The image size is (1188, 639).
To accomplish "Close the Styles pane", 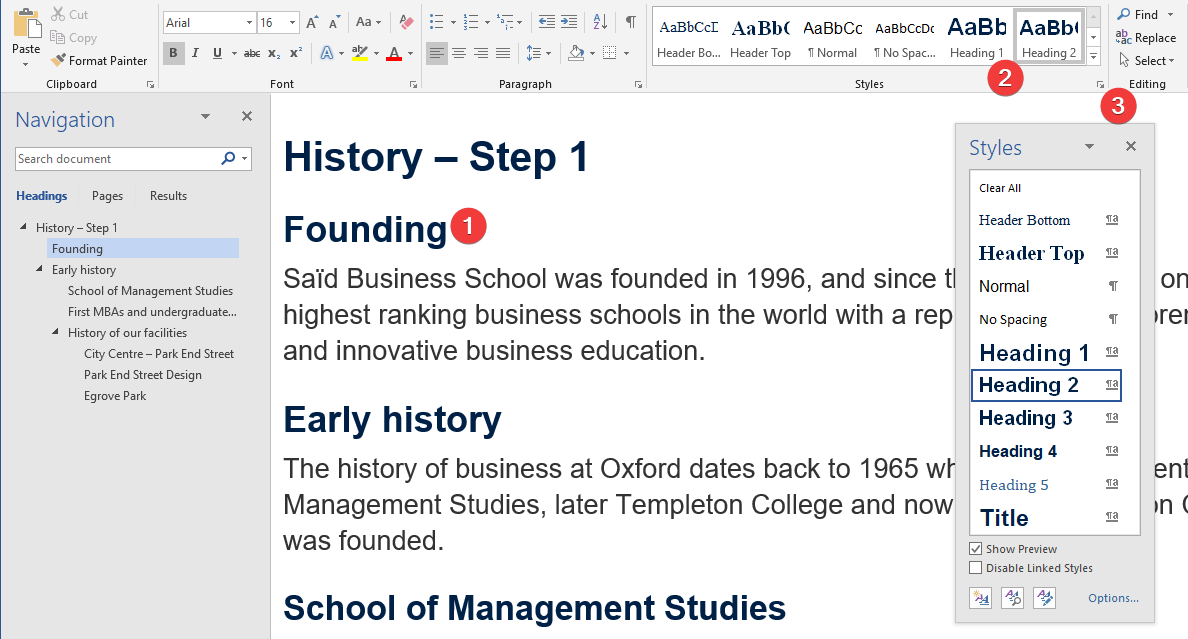I will 1130,146.
